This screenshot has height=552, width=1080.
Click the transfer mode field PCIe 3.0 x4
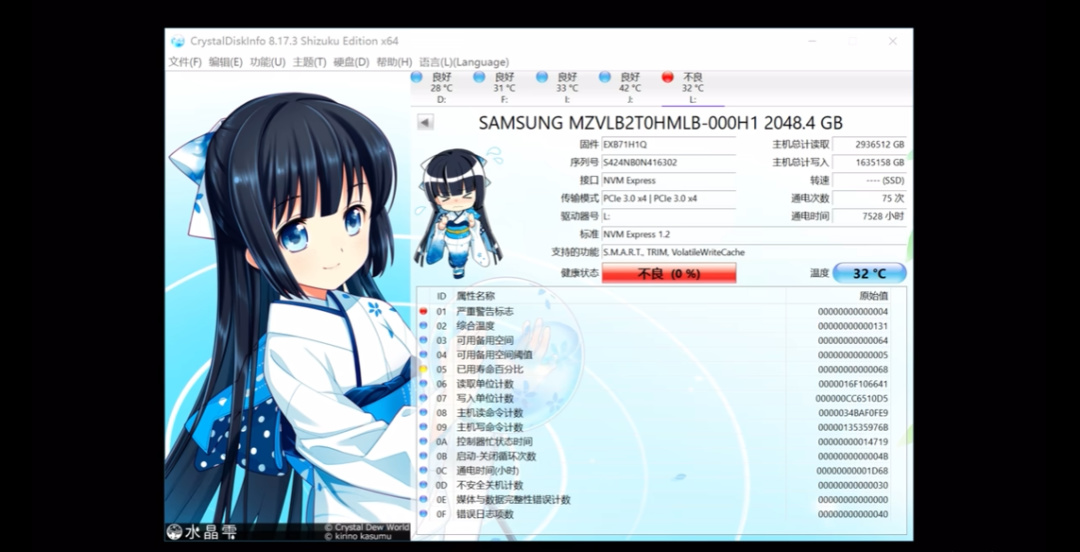click(668, 198)
